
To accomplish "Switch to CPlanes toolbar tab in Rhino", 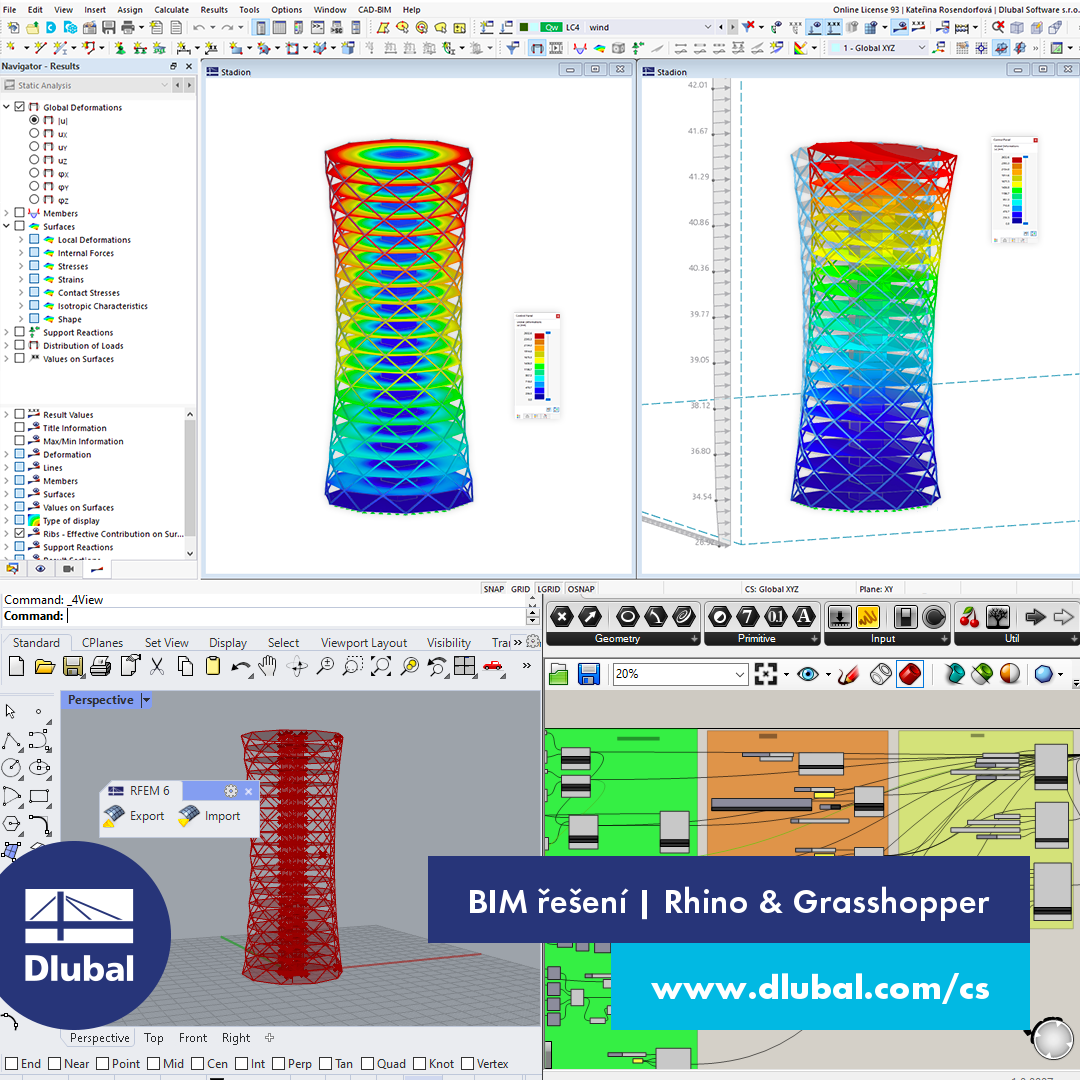I will pos(102,643).
